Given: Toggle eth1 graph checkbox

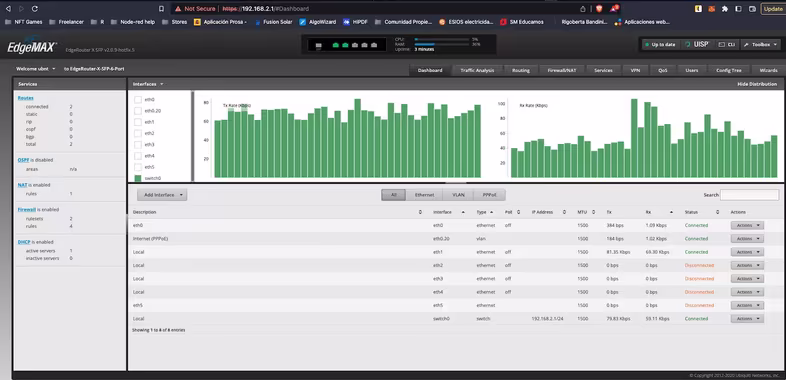Looking at the screenshot, I should (138, 122).
